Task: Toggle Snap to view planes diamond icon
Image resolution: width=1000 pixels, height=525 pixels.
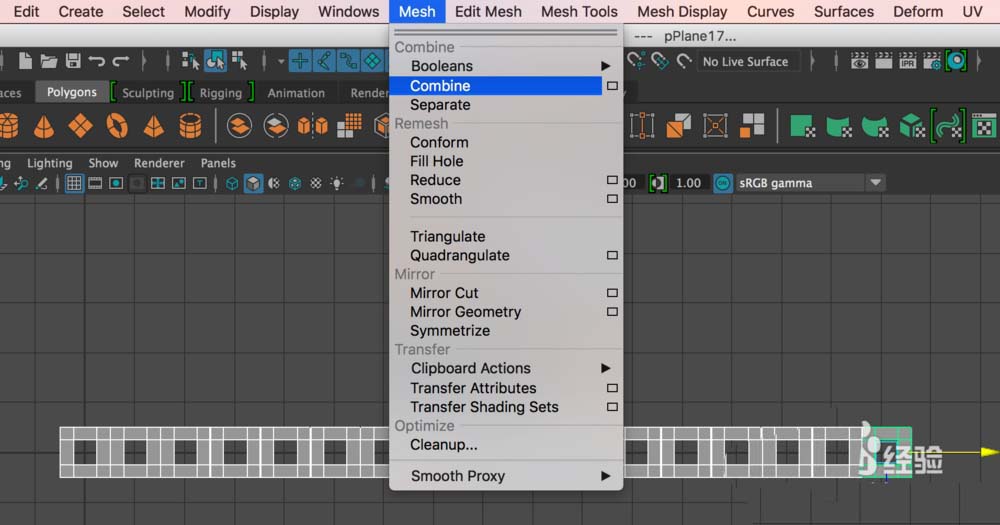Action: [372, 61]
